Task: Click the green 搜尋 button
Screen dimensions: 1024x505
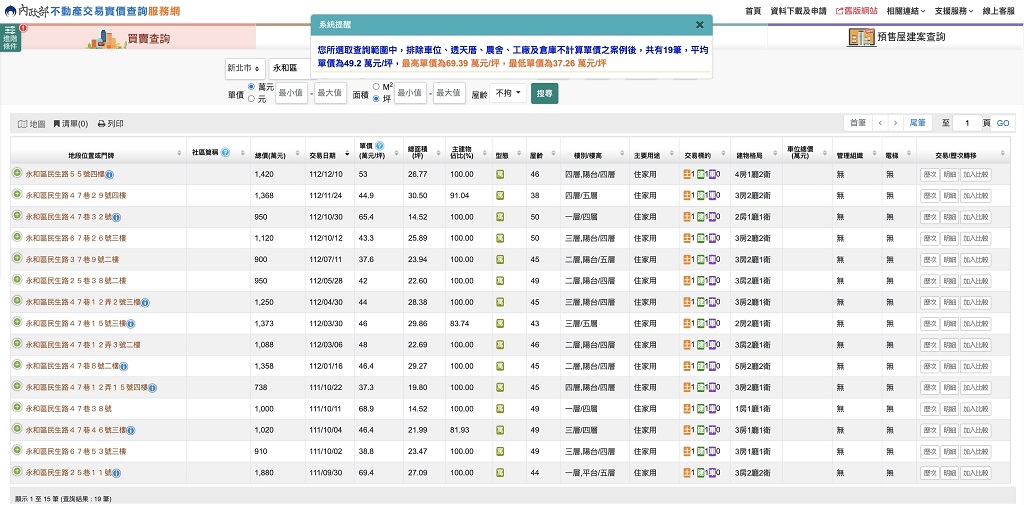Action: 544,93
